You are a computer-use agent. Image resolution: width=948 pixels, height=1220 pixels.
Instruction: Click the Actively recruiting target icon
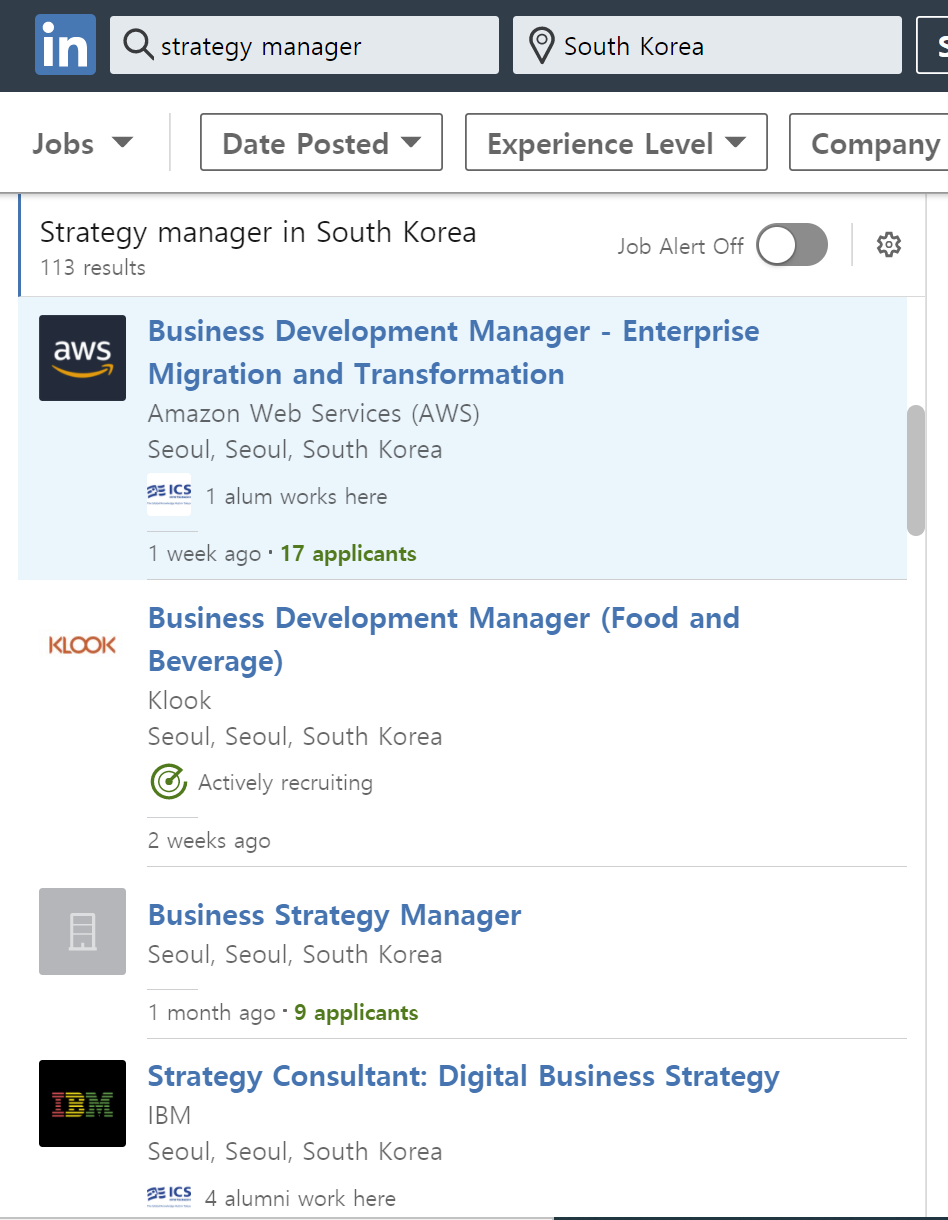click(169, 782)
